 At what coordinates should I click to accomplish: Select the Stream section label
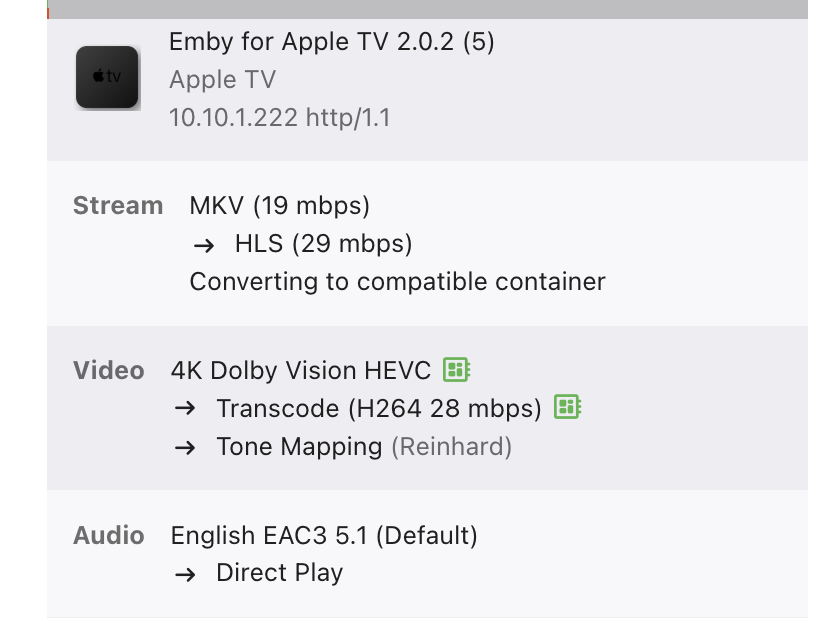tap(117, 206)
